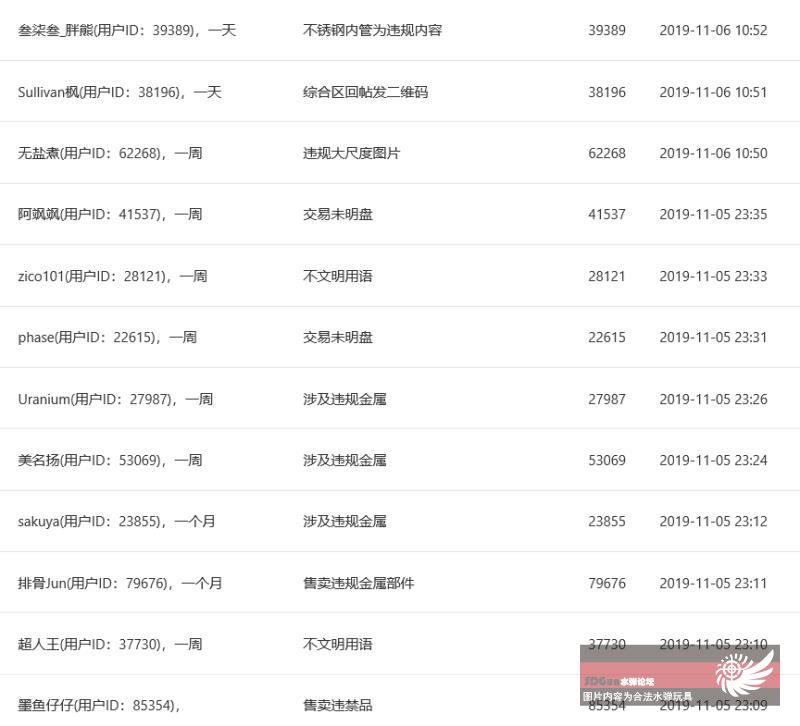Click timestamp 2019-11-05 23:31

713,337
